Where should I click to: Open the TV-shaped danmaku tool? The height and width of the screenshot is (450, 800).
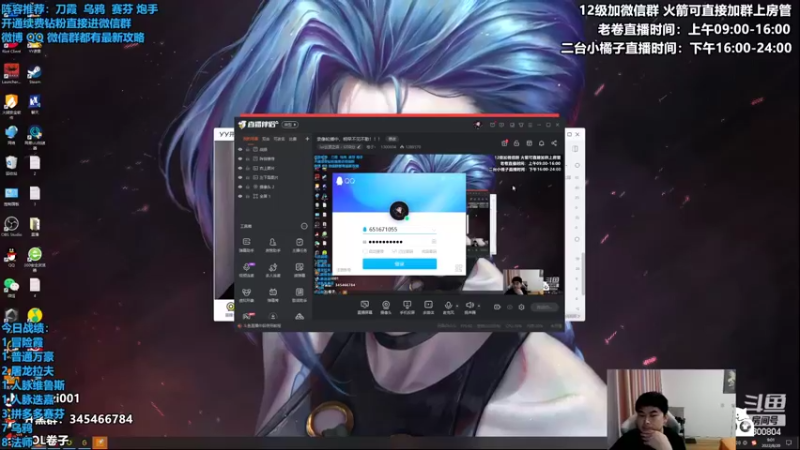273,294
